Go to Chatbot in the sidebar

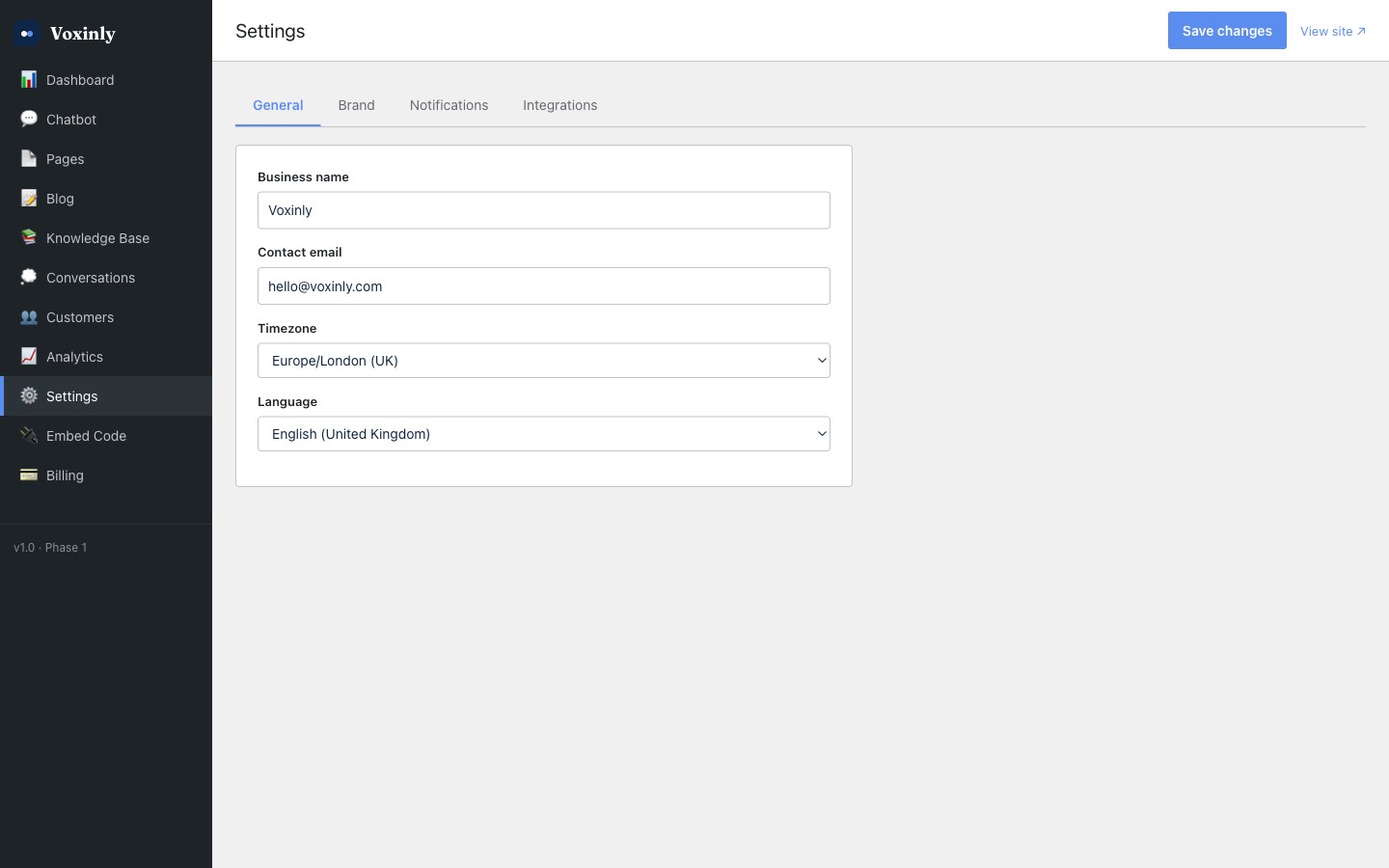coord(106,120)
